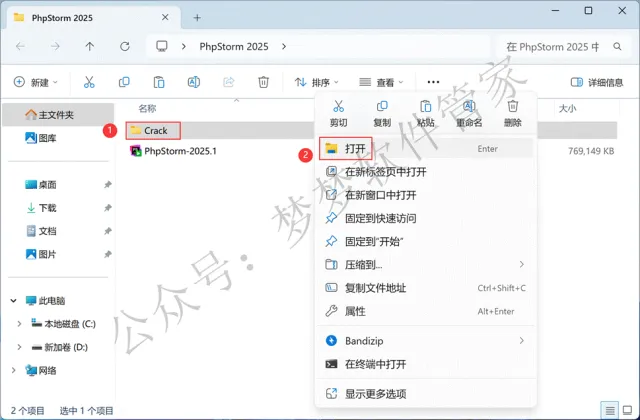Select the PhpStorm-2025.1 file
Image resolution: width=640 pixels, height=420 pixels.
(173, 151)
